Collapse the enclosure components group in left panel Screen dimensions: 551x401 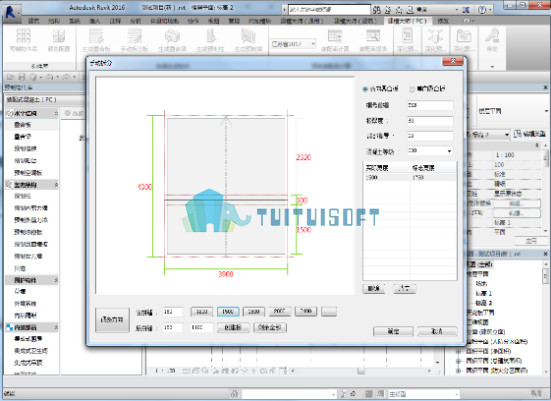point(56,280)
